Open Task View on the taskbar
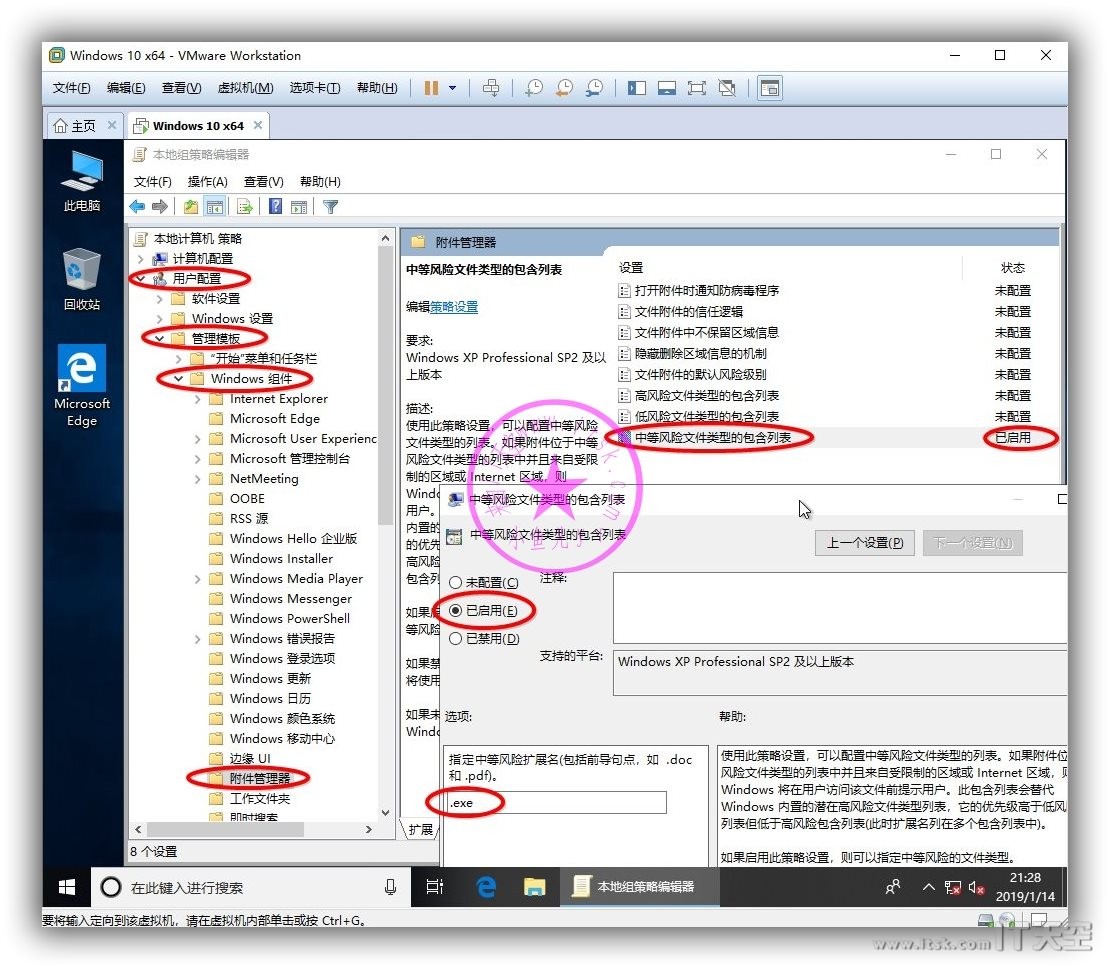Image resolution: width=1110 pixels, height=969 pixels. point(435,887)
